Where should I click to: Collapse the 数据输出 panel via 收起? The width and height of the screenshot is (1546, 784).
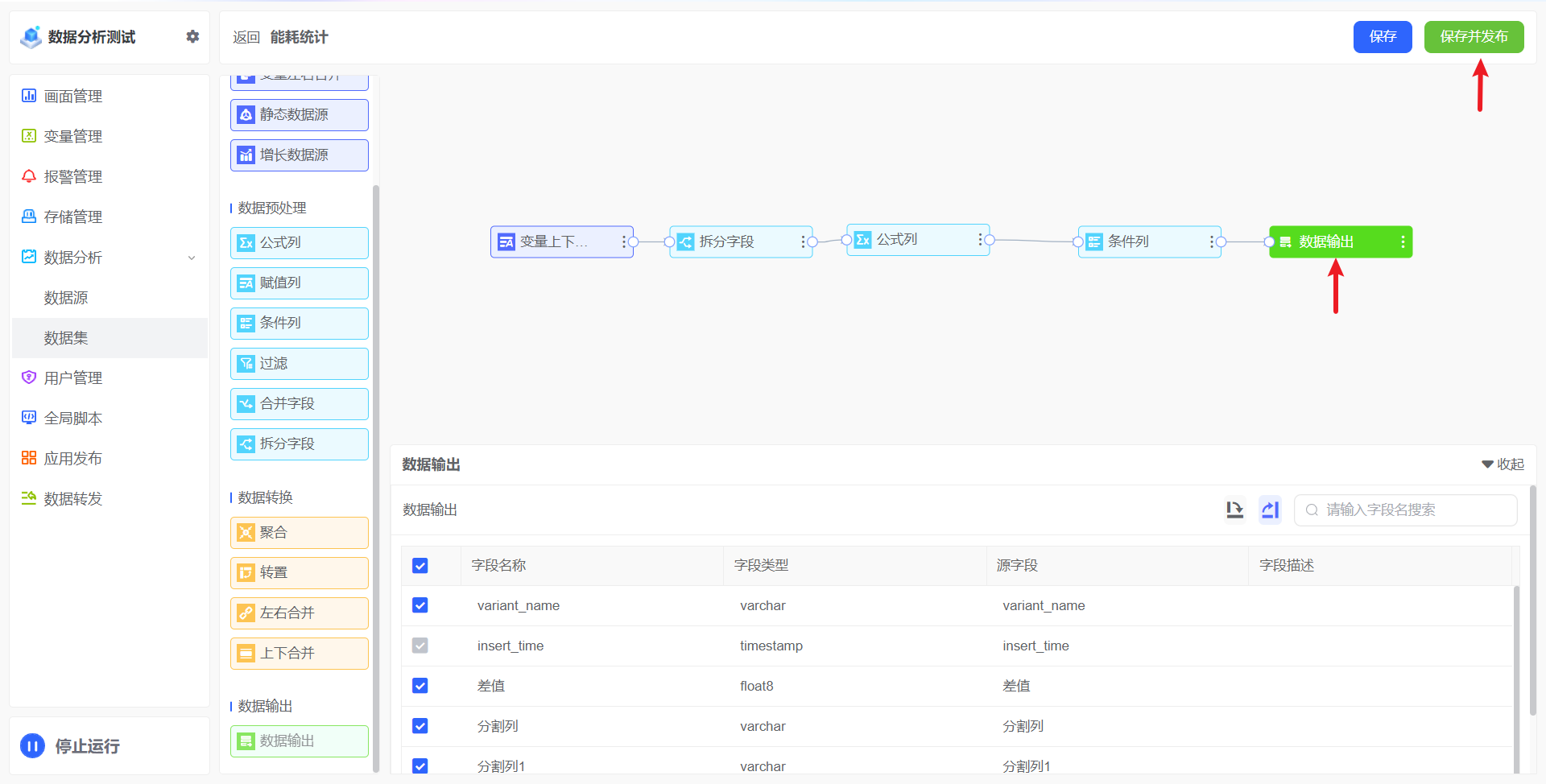[x=1501, y=464]
